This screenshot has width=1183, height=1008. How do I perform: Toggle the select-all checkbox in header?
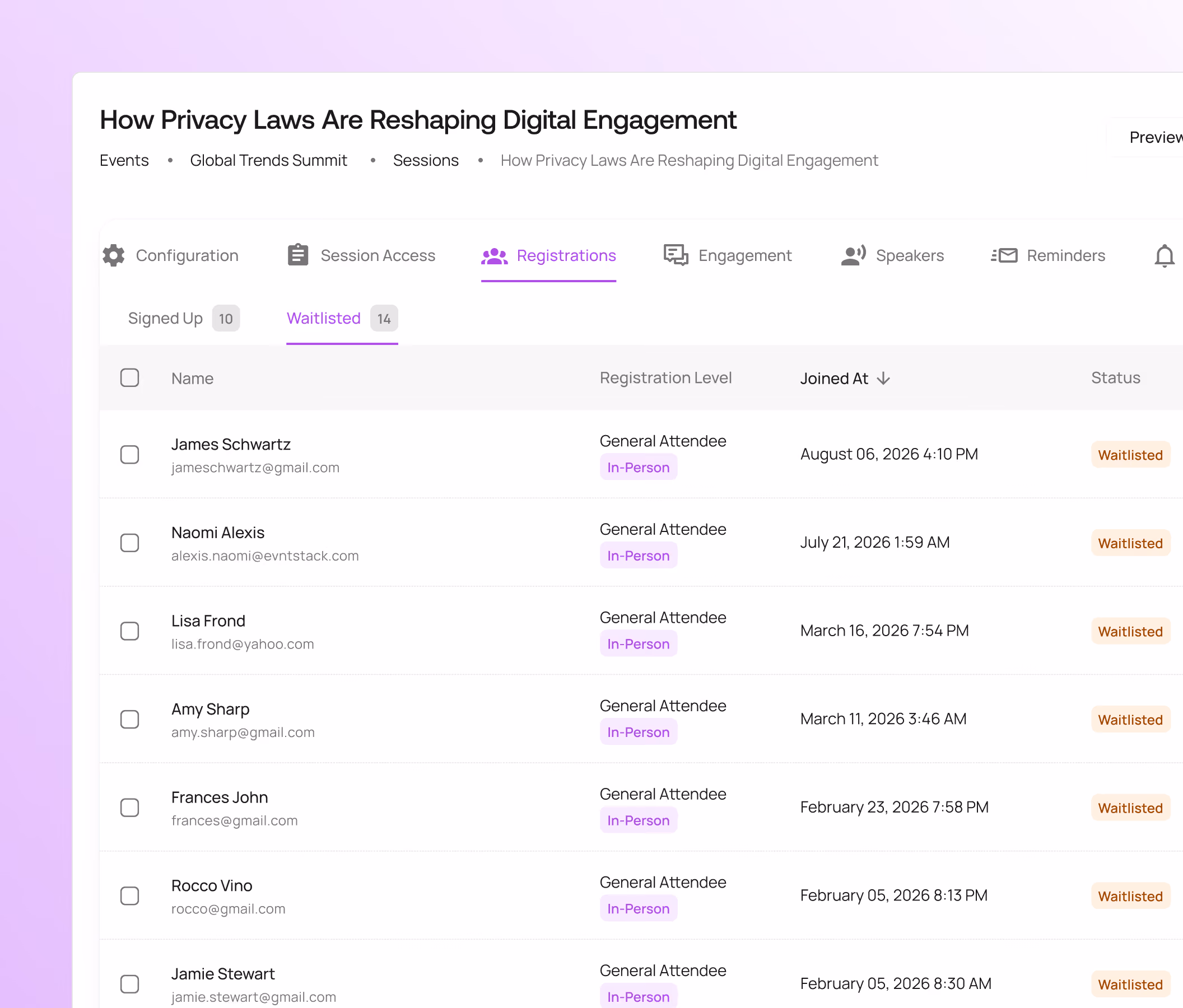[x=129, y=377]
